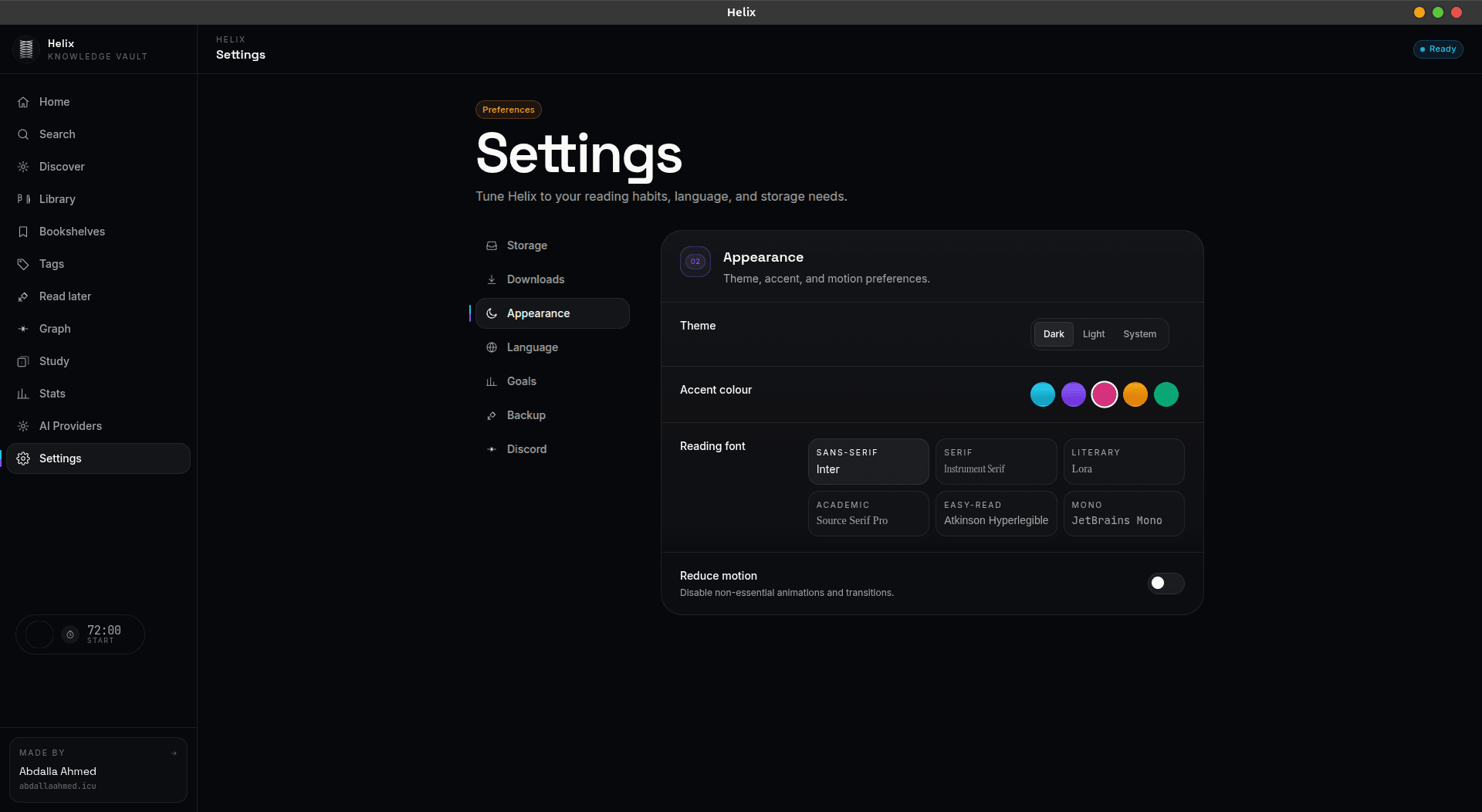Choose the Academic Source Serif Pro font
The height and width of the screenshot is (812, 1482).
coord(868,513)
